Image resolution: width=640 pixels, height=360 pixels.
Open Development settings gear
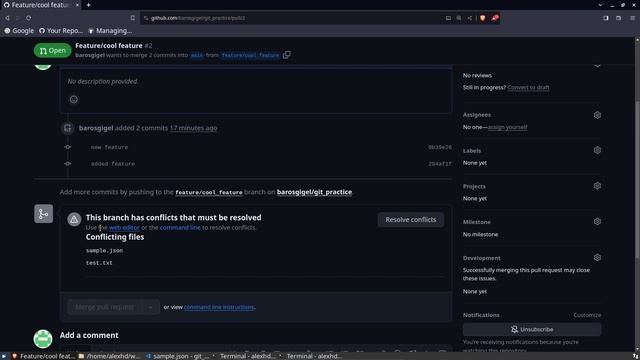(x=597, y=258)
